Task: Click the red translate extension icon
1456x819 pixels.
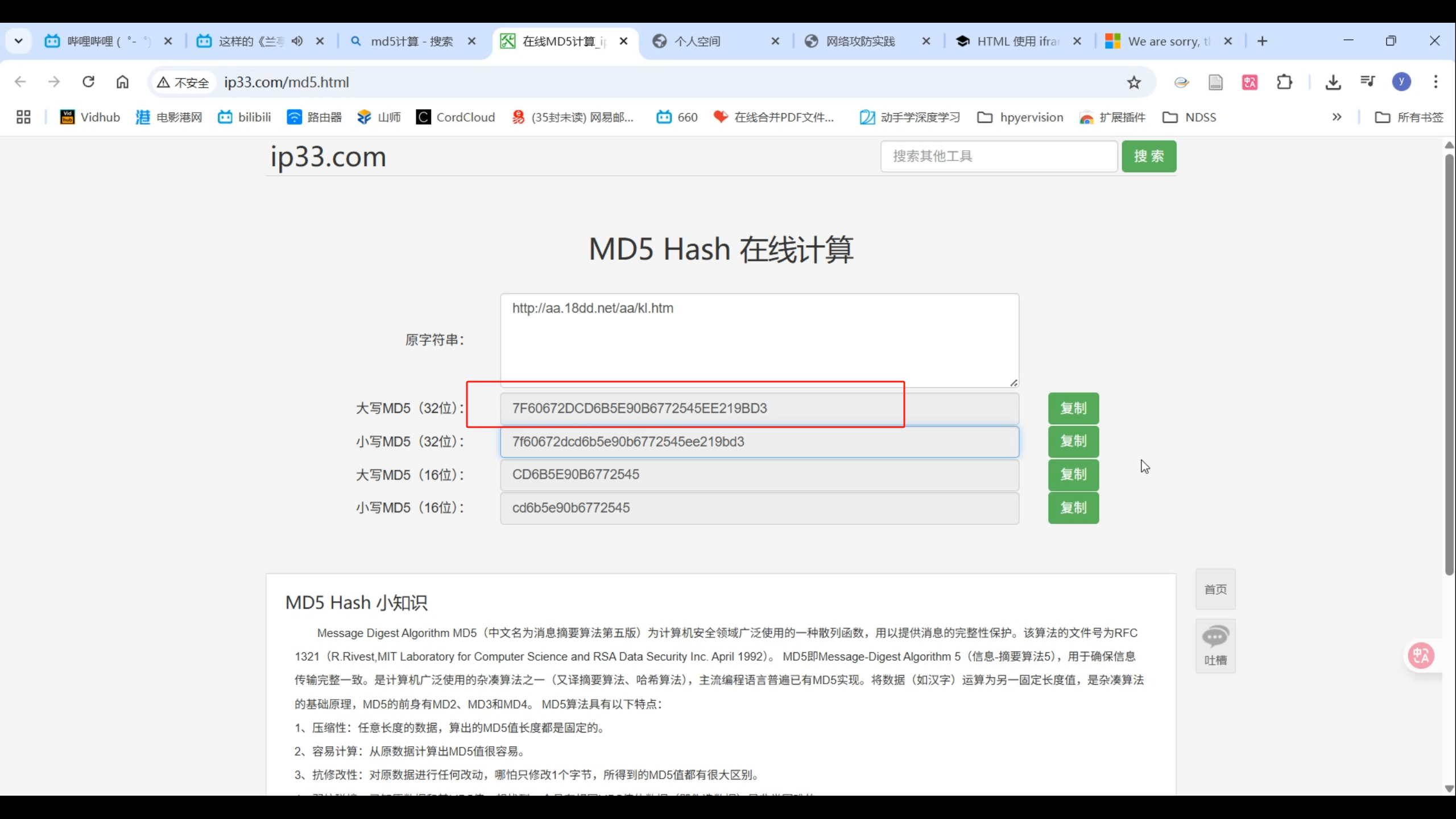Action: click(1250, 82)
